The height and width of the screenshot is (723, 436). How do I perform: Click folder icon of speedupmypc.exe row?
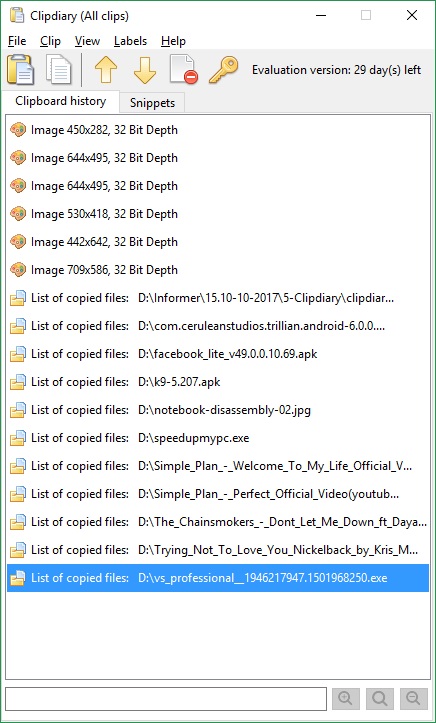(x=18, y=438)
